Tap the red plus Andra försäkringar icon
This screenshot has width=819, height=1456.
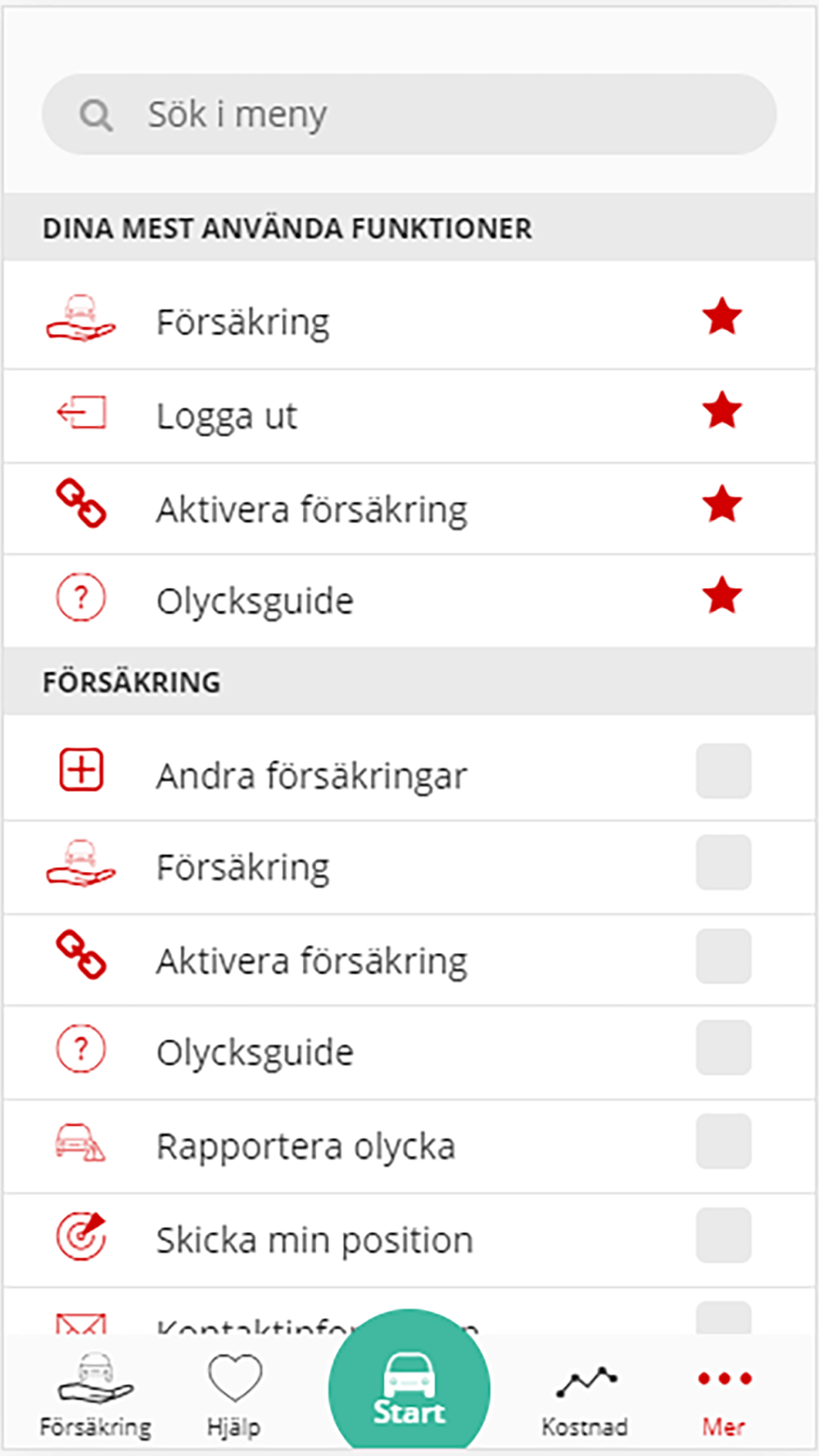click(81, 770)
